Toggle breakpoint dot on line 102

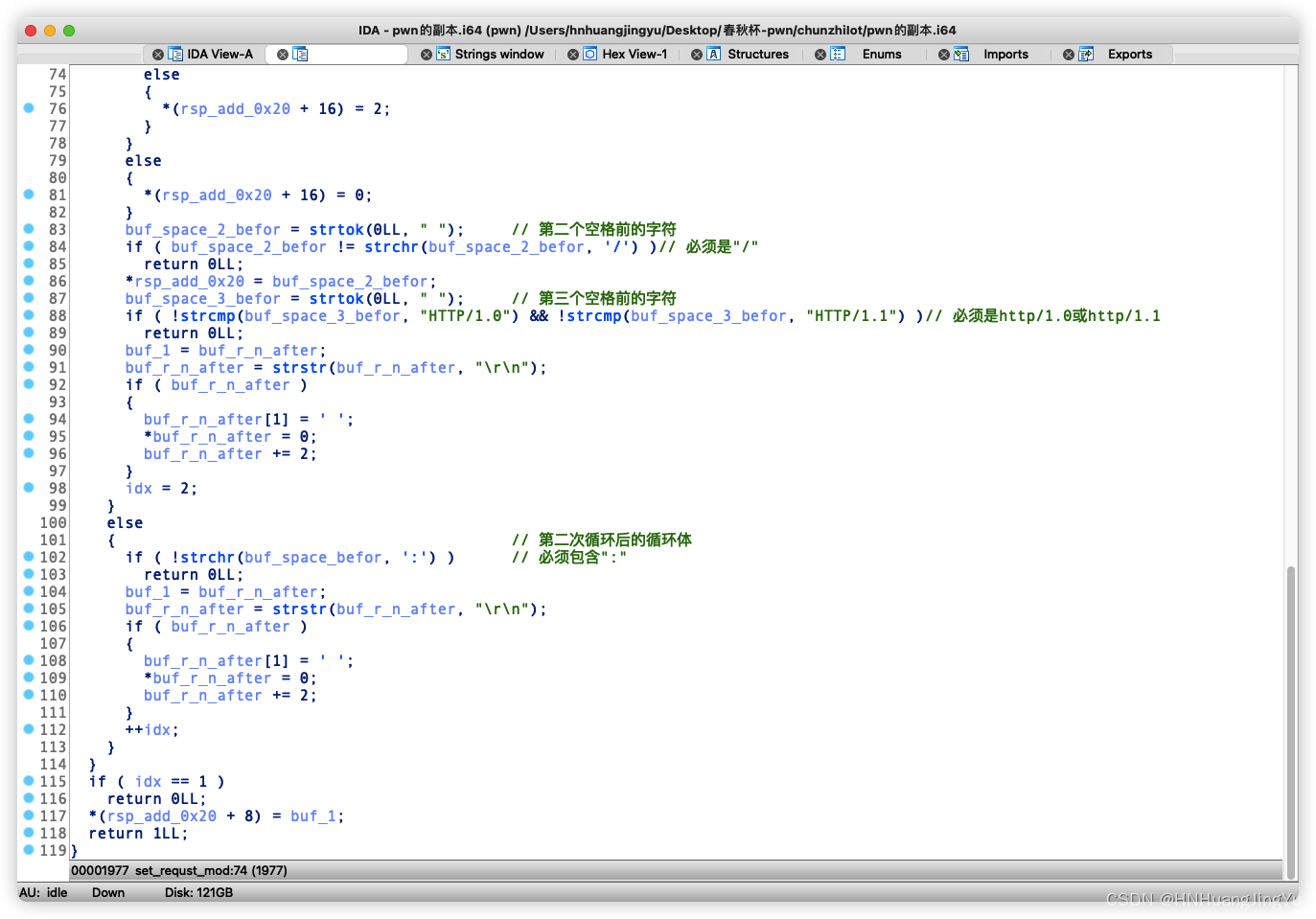(29, 557)
